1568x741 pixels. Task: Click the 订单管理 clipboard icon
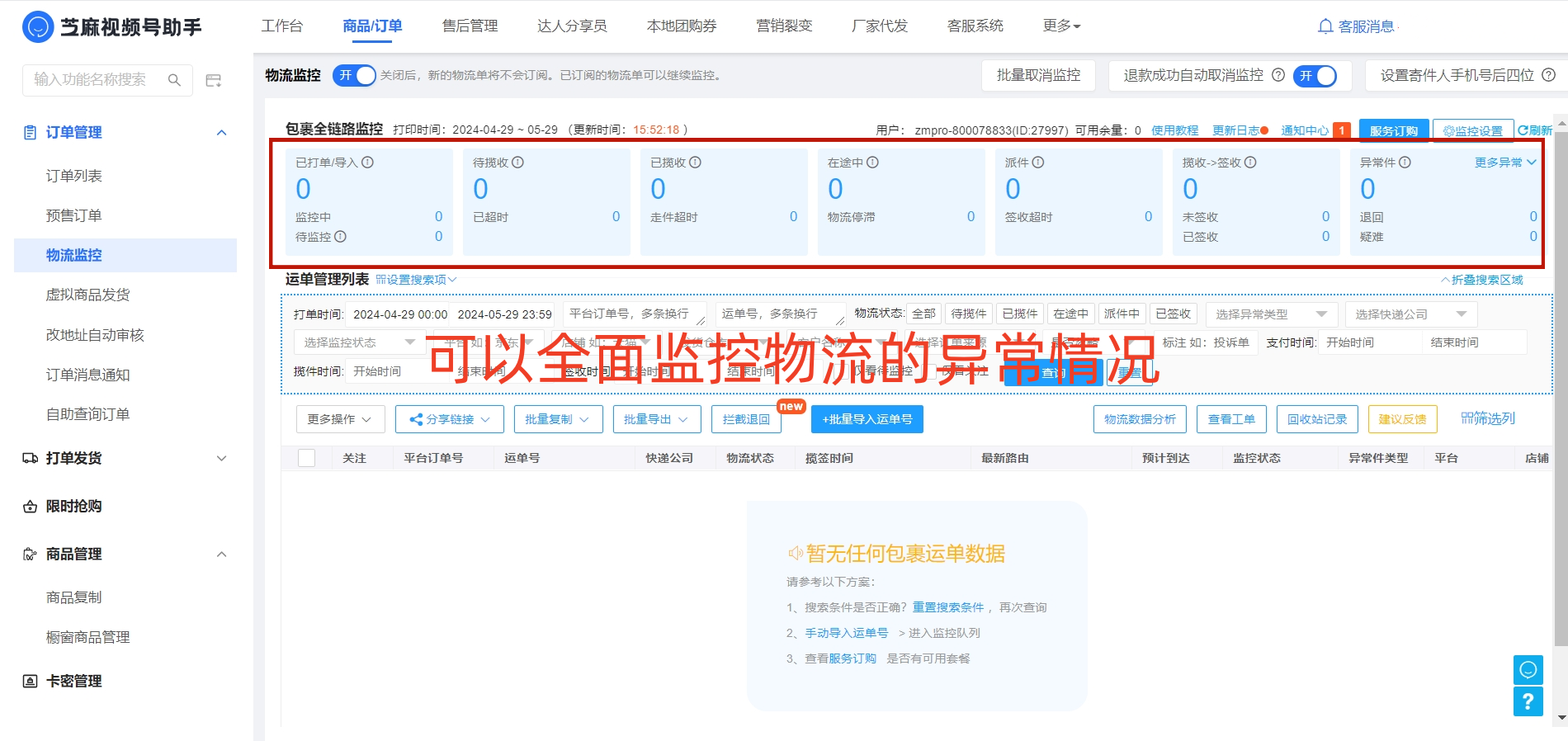[31, 132]
